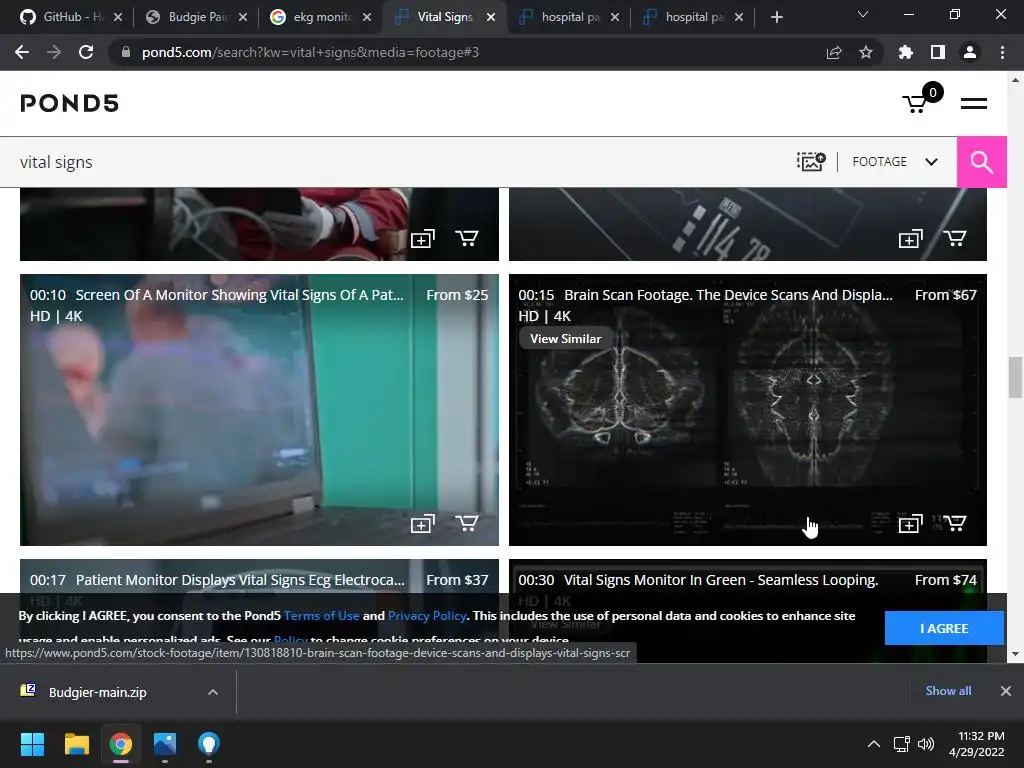Bookmark this page with the star
This screenshot has width=1024, height=768.
pos(866,52)
